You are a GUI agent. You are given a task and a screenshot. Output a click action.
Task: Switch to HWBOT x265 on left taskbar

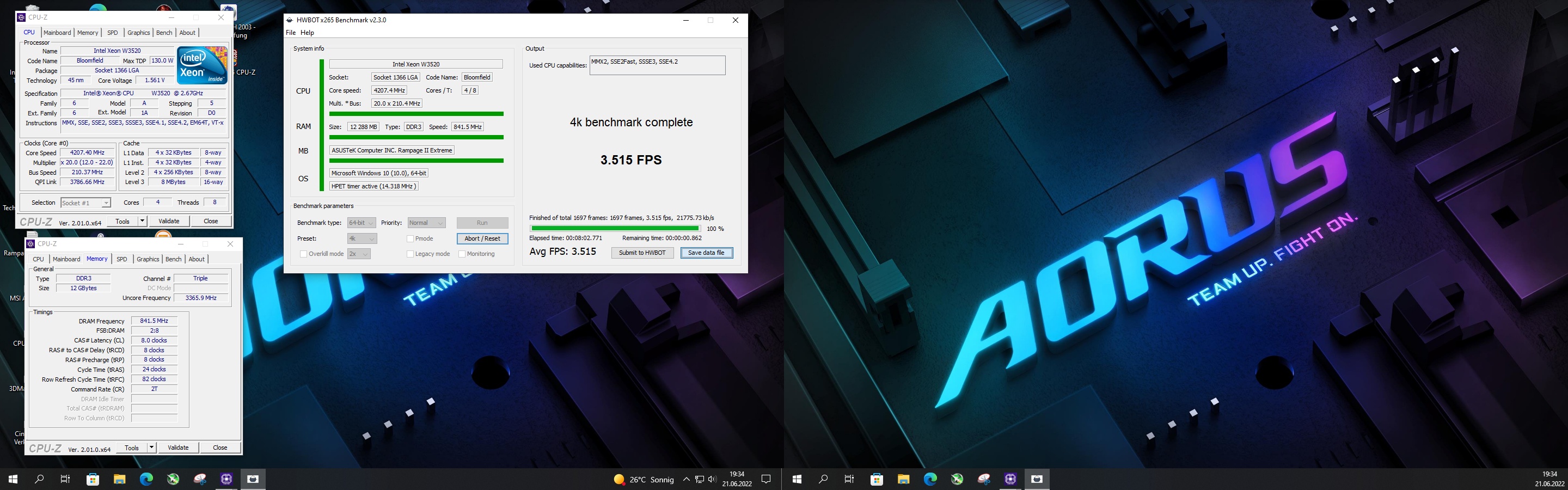point(253,479)
